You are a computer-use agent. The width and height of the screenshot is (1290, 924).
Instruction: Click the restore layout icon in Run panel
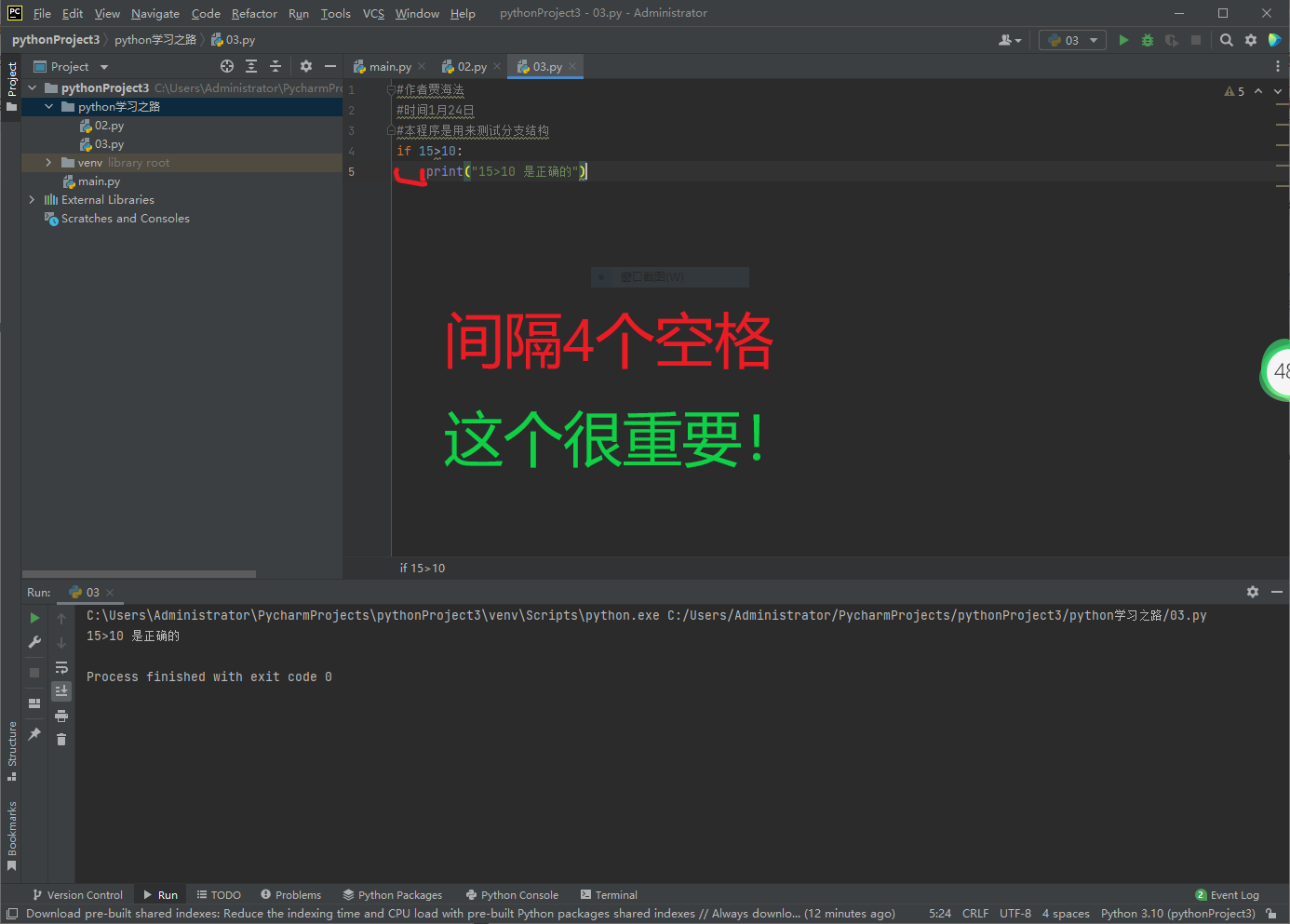pos(34,703)
